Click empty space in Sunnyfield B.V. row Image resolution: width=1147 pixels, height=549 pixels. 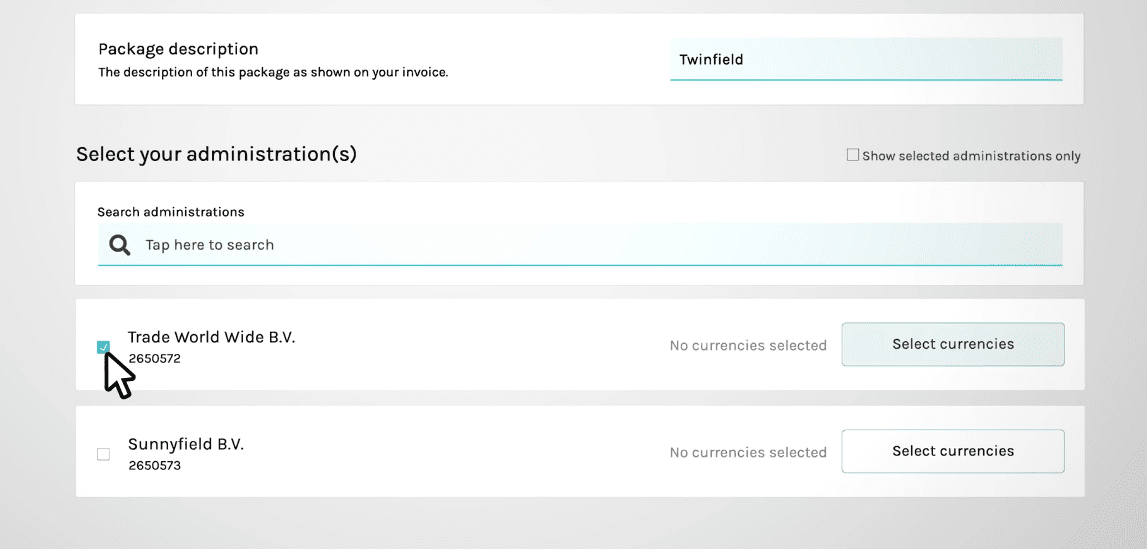[454, 452]
